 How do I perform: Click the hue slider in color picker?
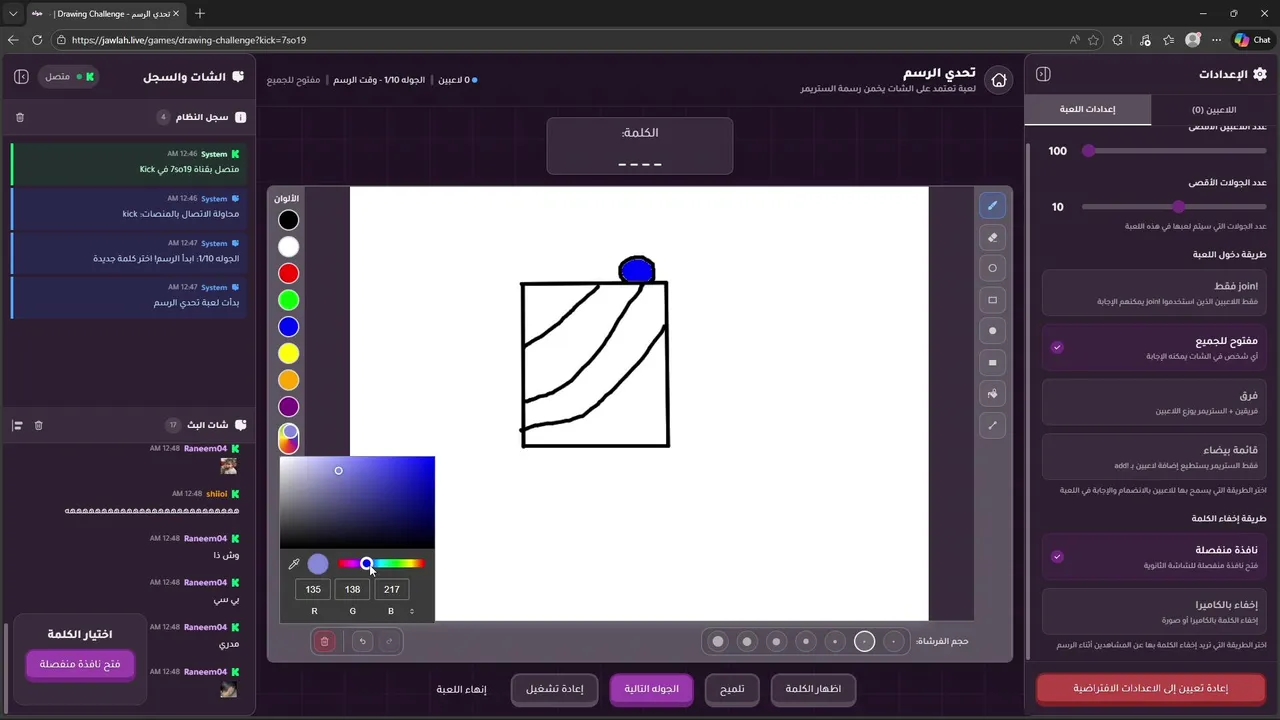[381, 564]
